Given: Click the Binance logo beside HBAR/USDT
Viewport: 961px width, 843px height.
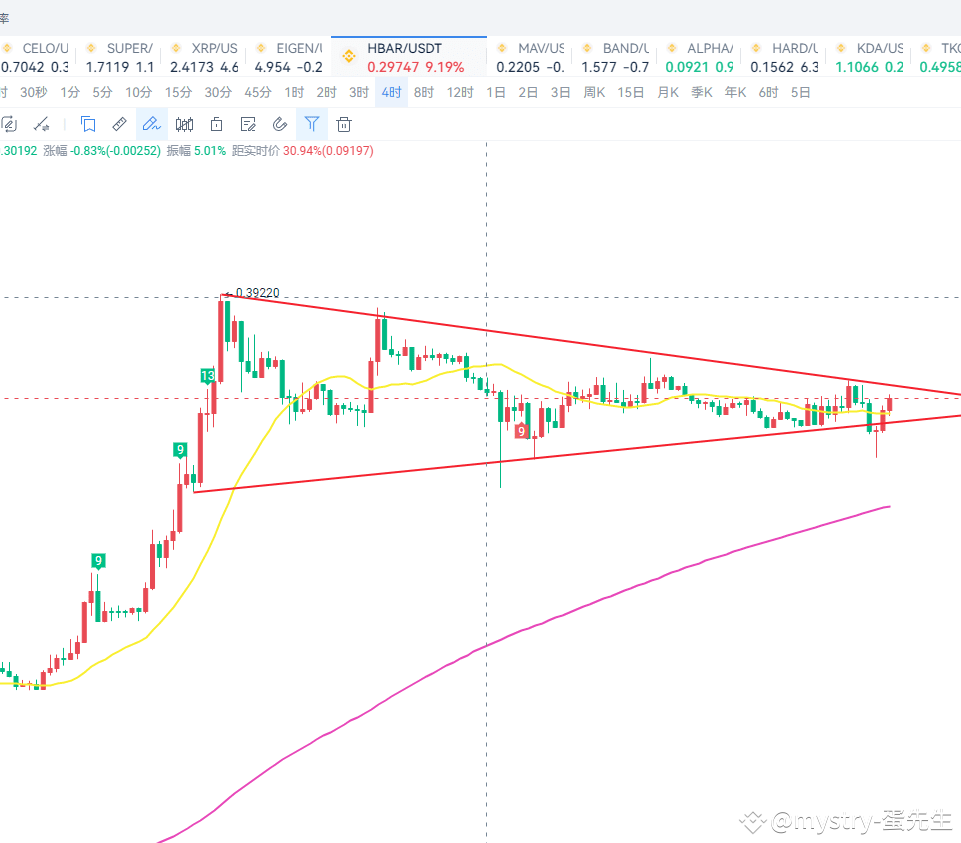Looking at the screenshot, I should click(x=348, y=54).
